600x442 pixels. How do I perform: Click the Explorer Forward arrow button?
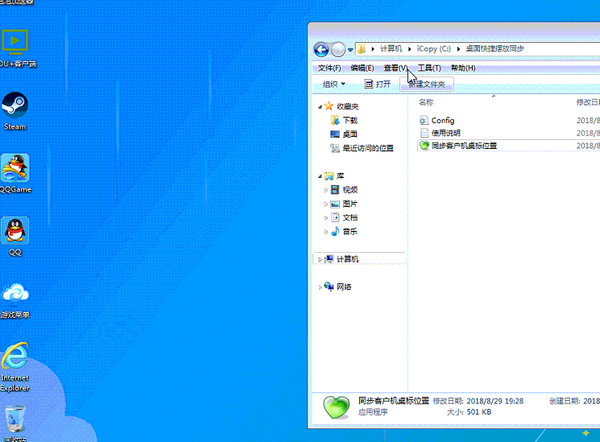click(338, 49)
